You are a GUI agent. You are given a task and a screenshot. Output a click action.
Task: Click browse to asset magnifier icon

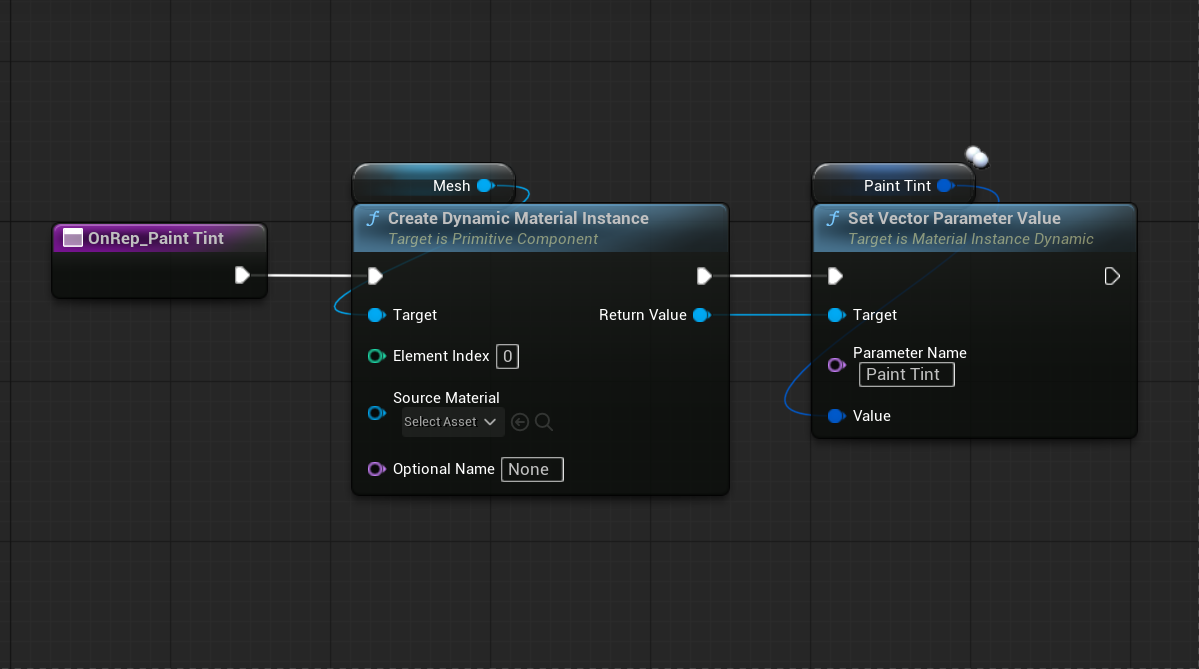(x=544, y=422)
